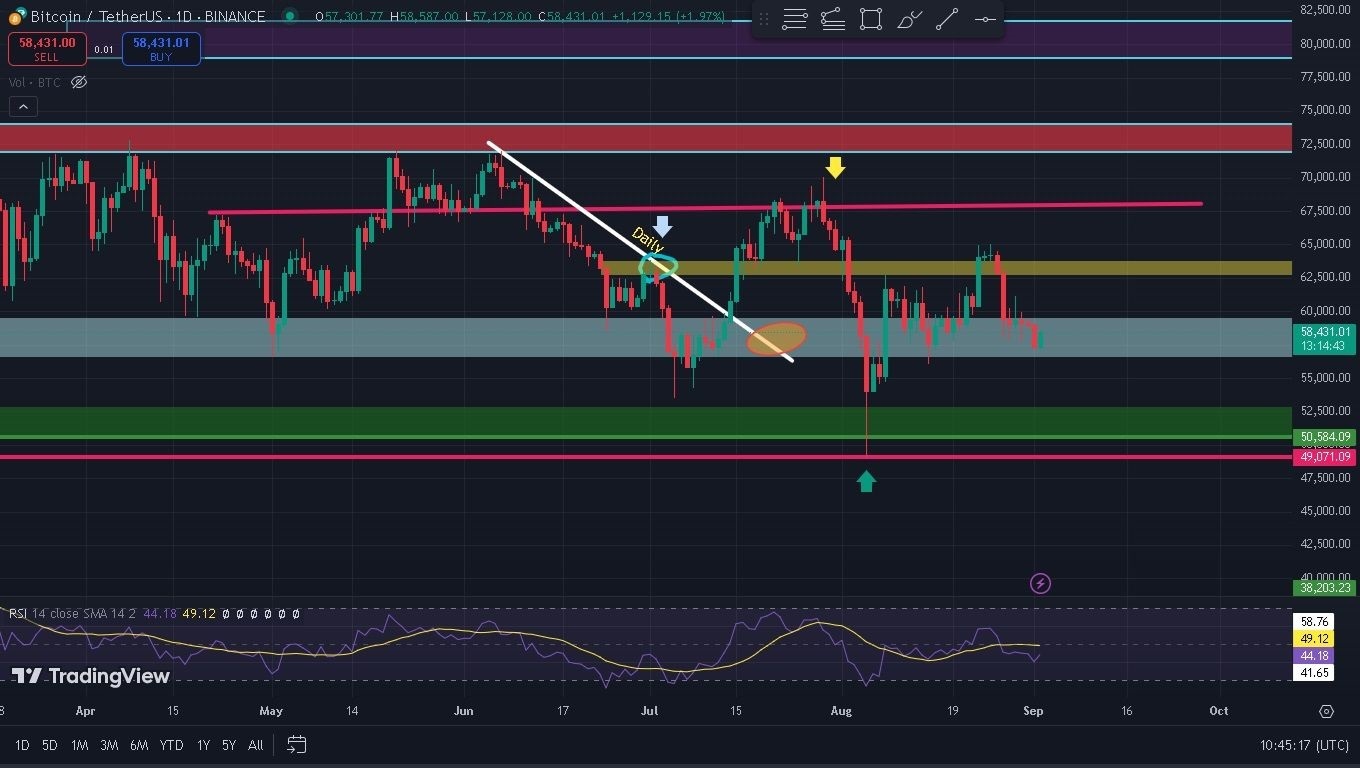Open chart settings gear icon
Viewport: 1360px width, 768px height.
[1326, 711]
